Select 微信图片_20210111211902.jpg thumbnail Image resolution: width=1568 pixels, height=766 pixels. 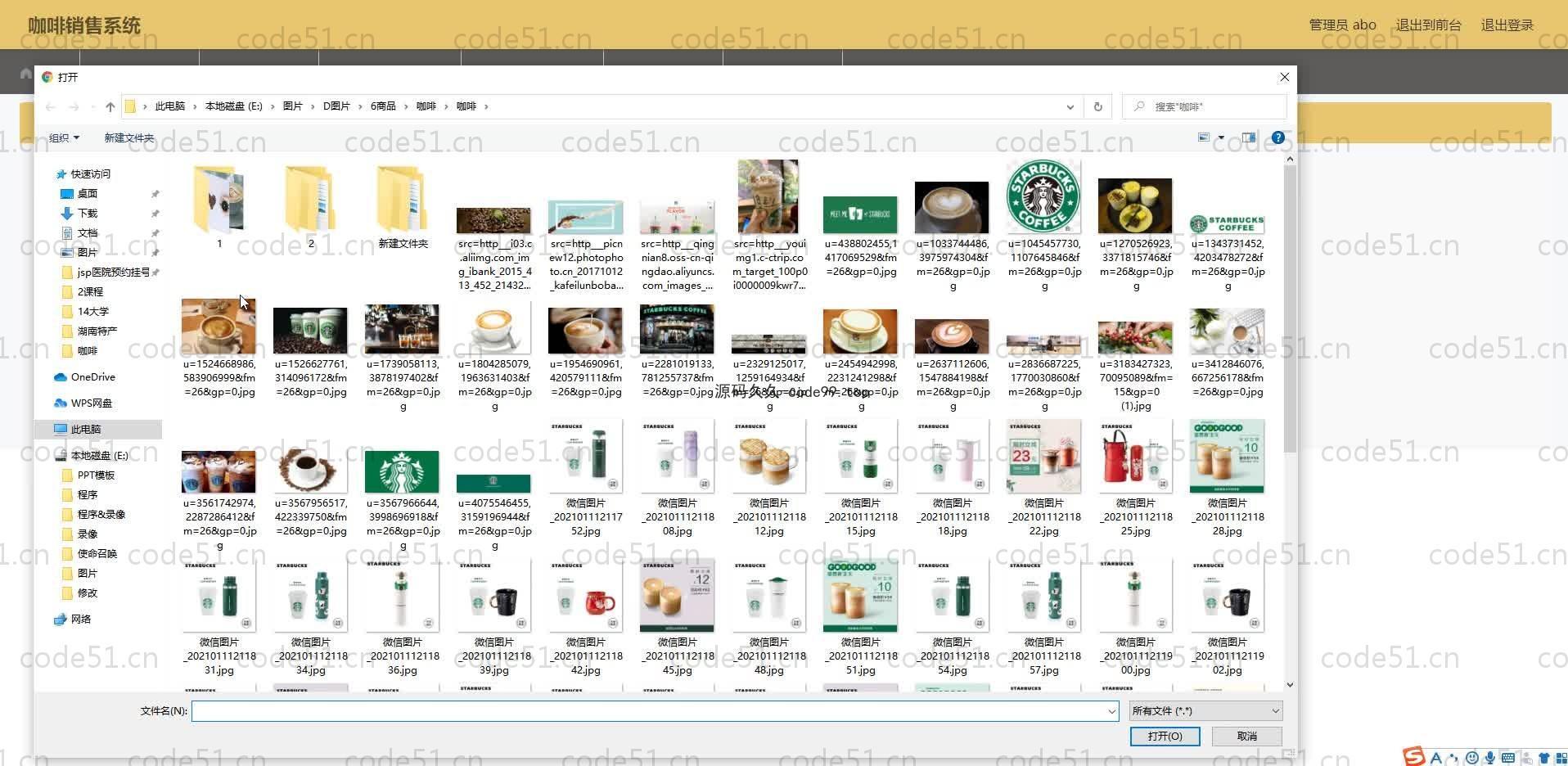pos(1227,596)
